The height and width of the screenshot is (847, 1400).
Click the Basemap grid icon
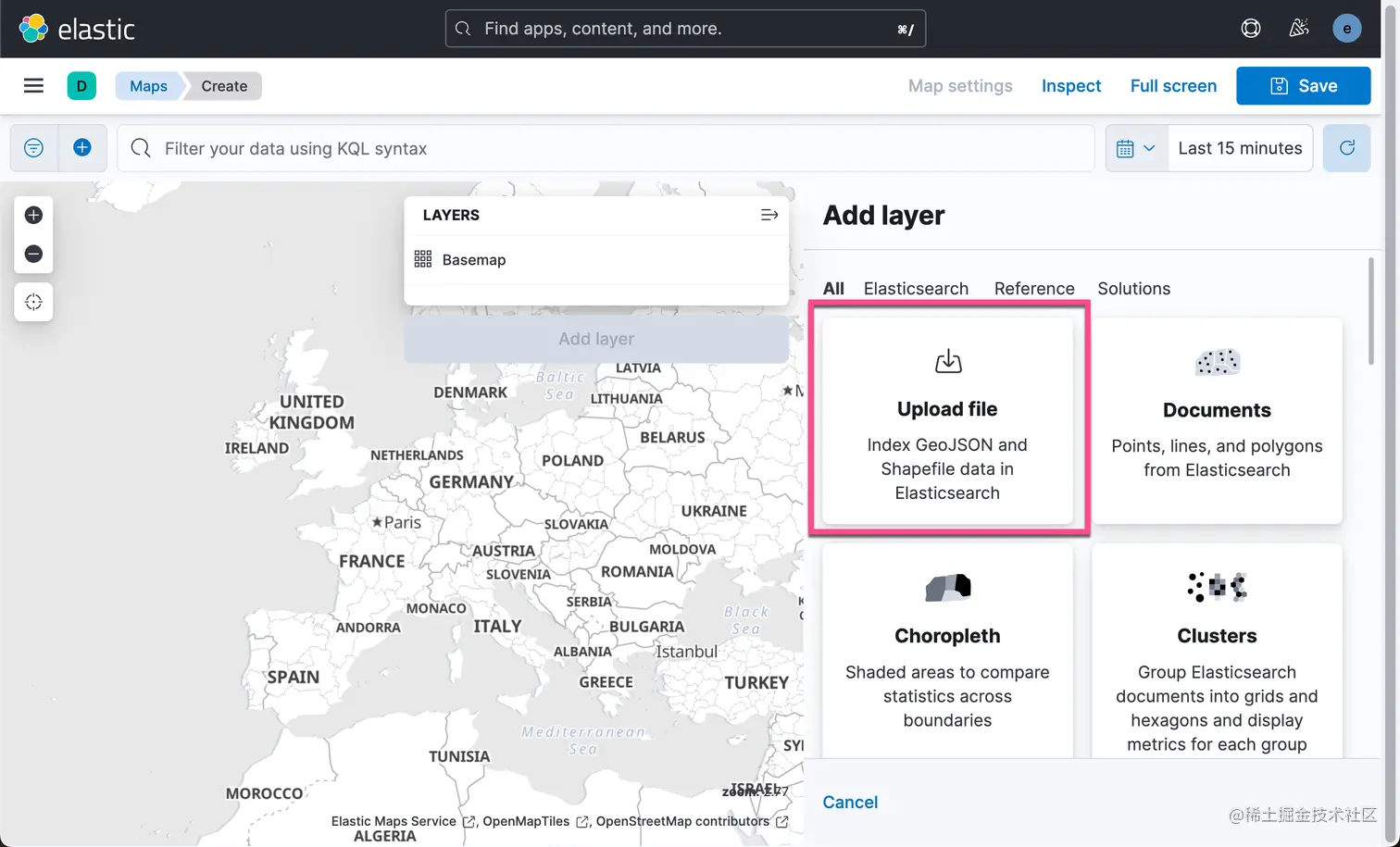pos(423,259)
